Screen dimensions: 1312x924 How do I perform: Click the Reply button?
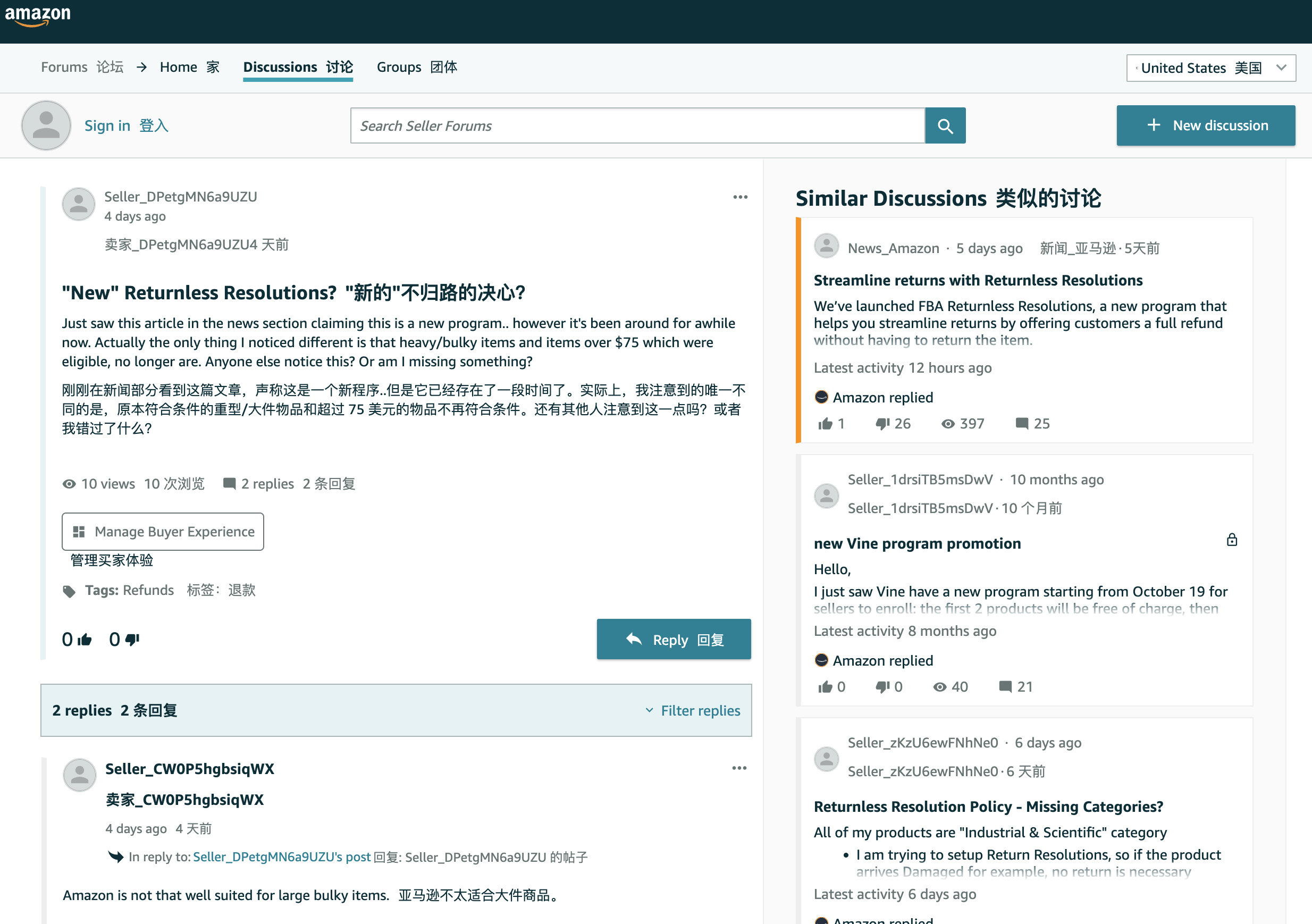click(674, 640)
